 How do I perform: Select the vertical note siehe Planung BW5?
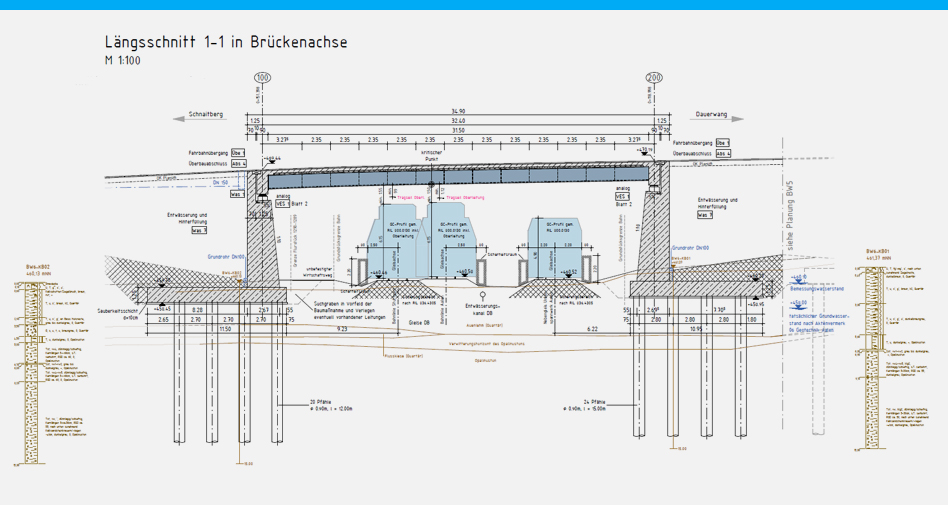(x=790, y=215)
